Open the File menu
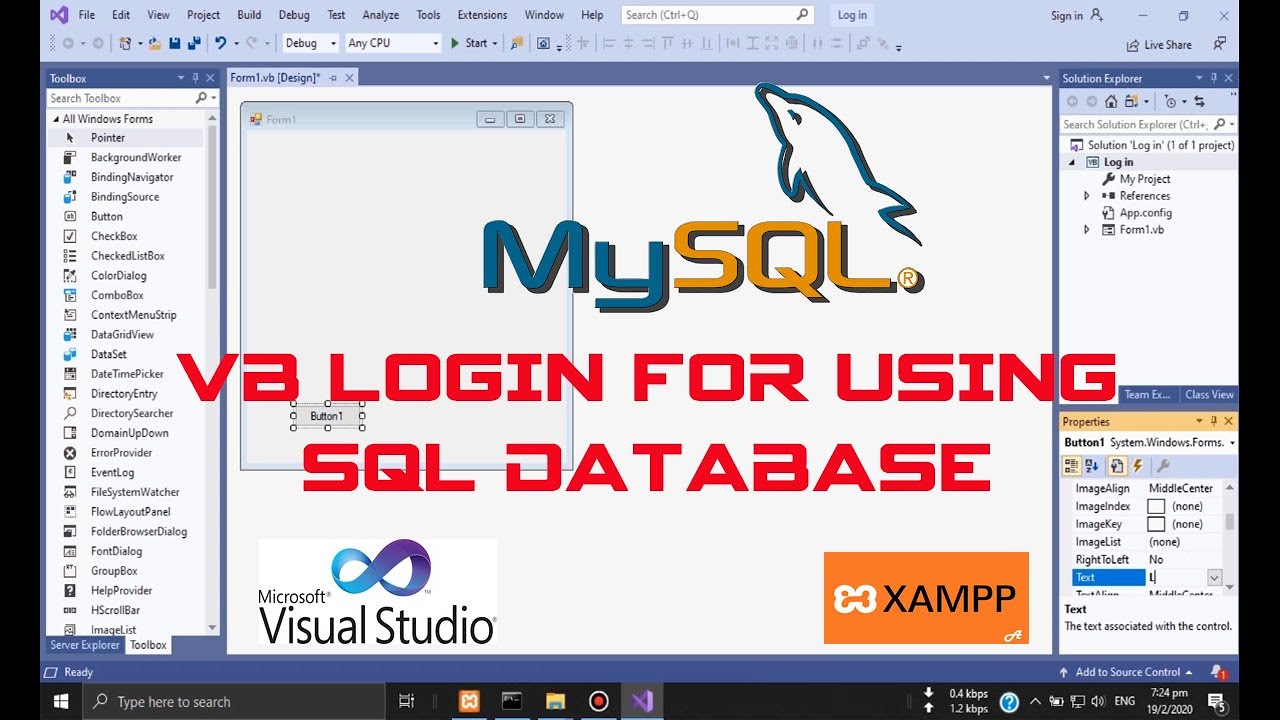 coord(87,15)
